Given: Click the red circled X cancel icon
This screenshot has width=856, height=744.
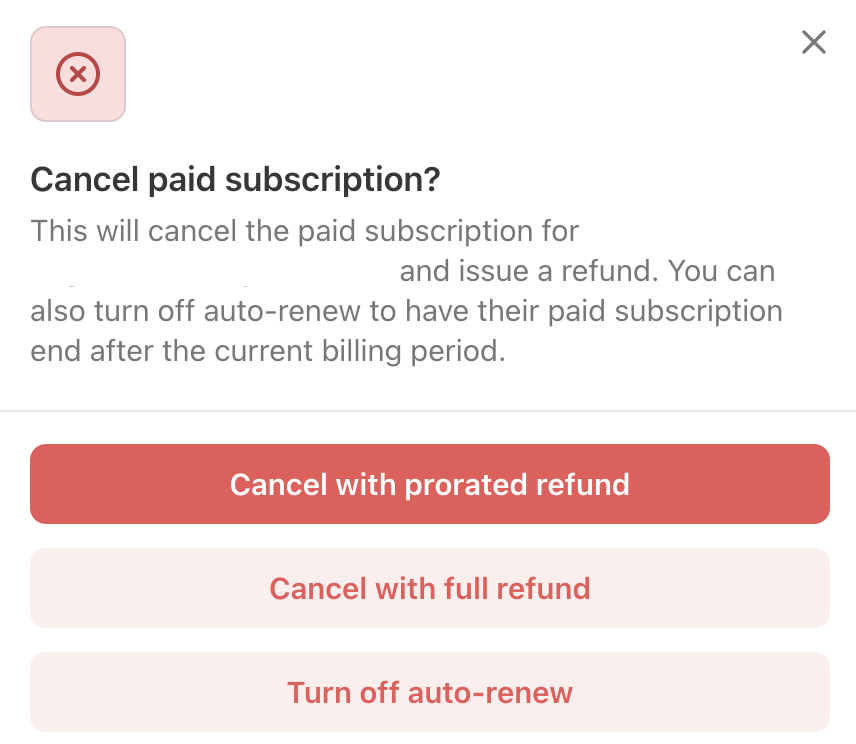Looking at the screenshot, I should [x=78, y=74].
